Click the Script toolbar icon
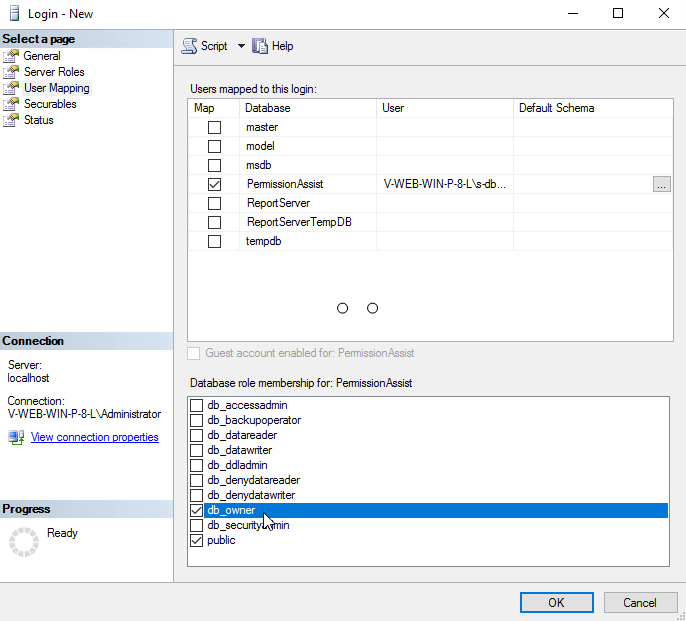 click(189, 46)
